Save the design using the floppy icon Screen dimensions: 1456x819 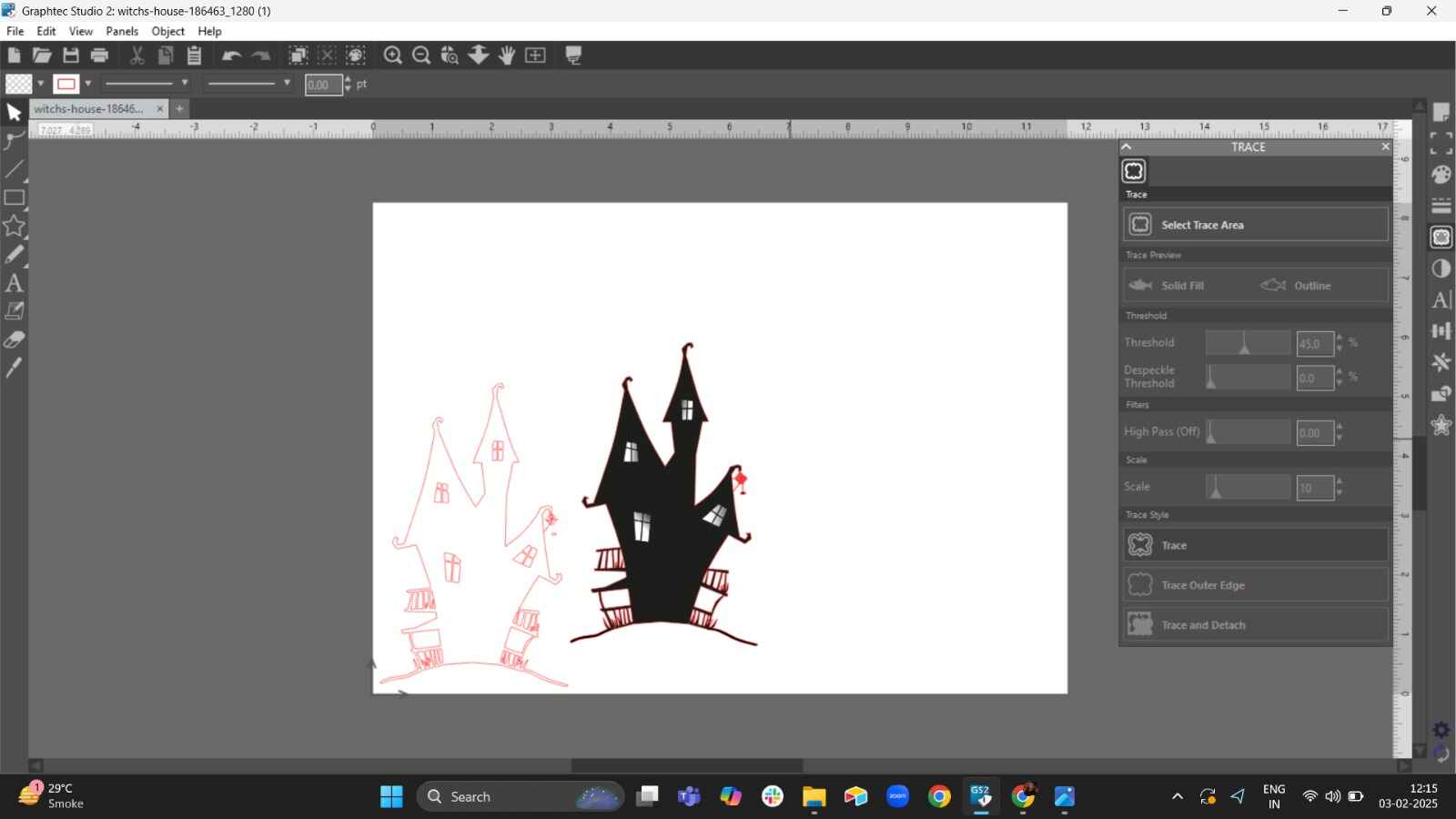71,56
